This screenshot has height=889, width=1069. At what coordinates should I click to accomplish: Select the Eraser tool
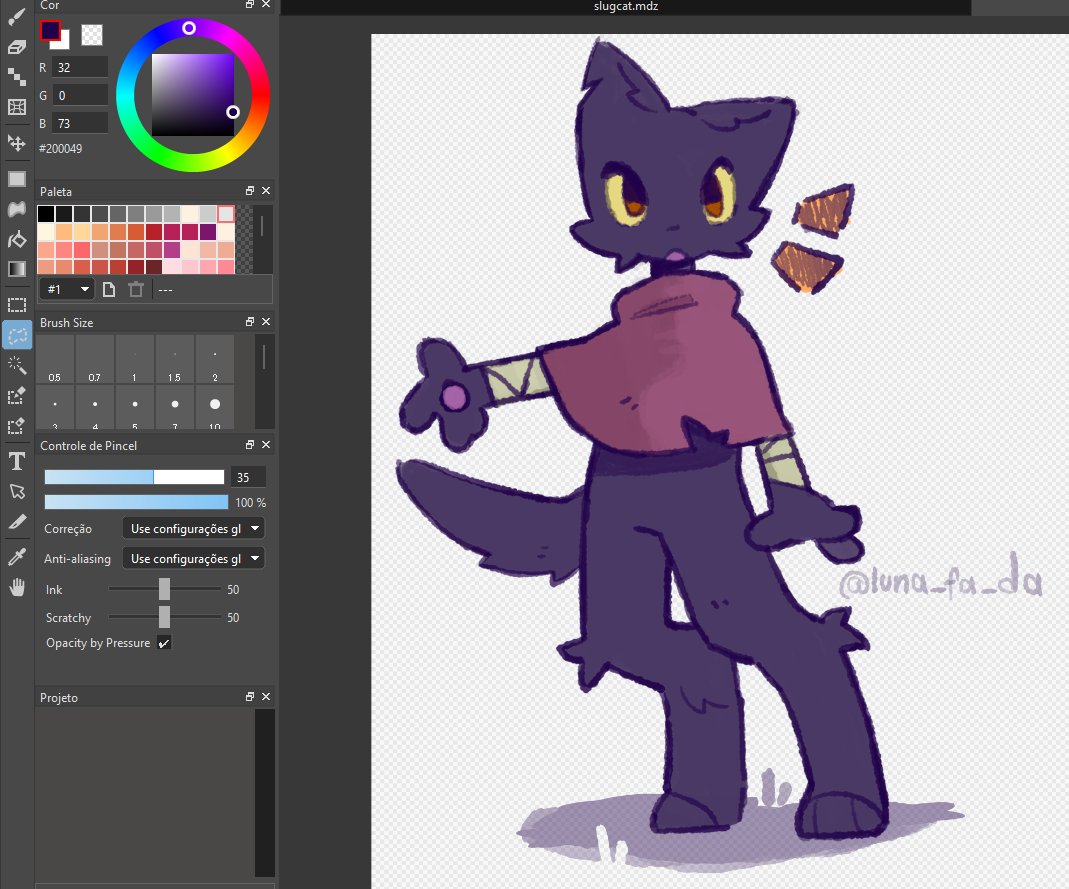click(16, 46)
